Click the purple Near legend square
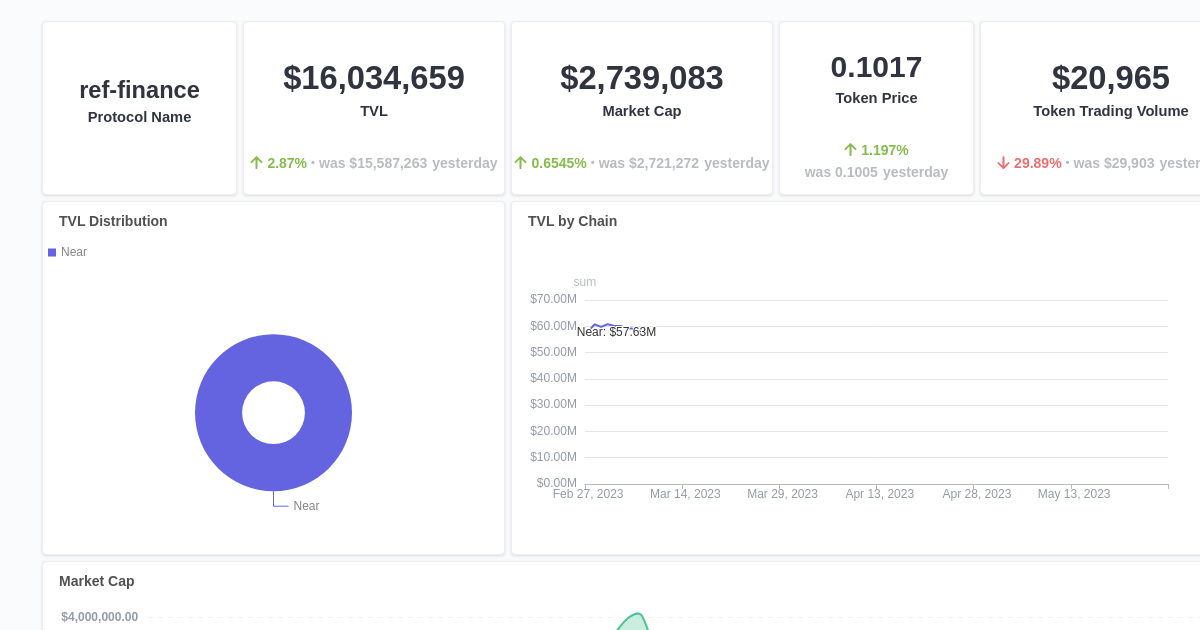The image size is (1200, 630). coord(51,252)
